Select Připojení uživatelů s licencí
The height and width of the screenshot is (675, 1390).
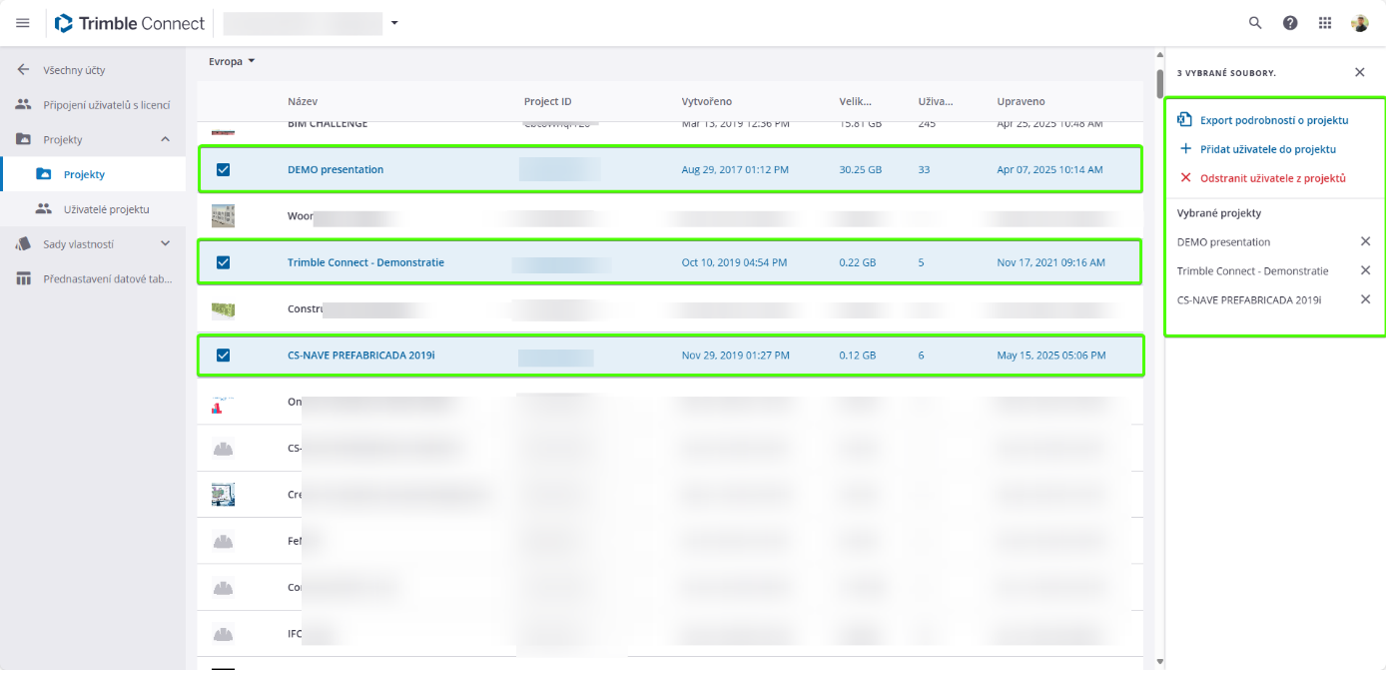(x=106, y=105)
